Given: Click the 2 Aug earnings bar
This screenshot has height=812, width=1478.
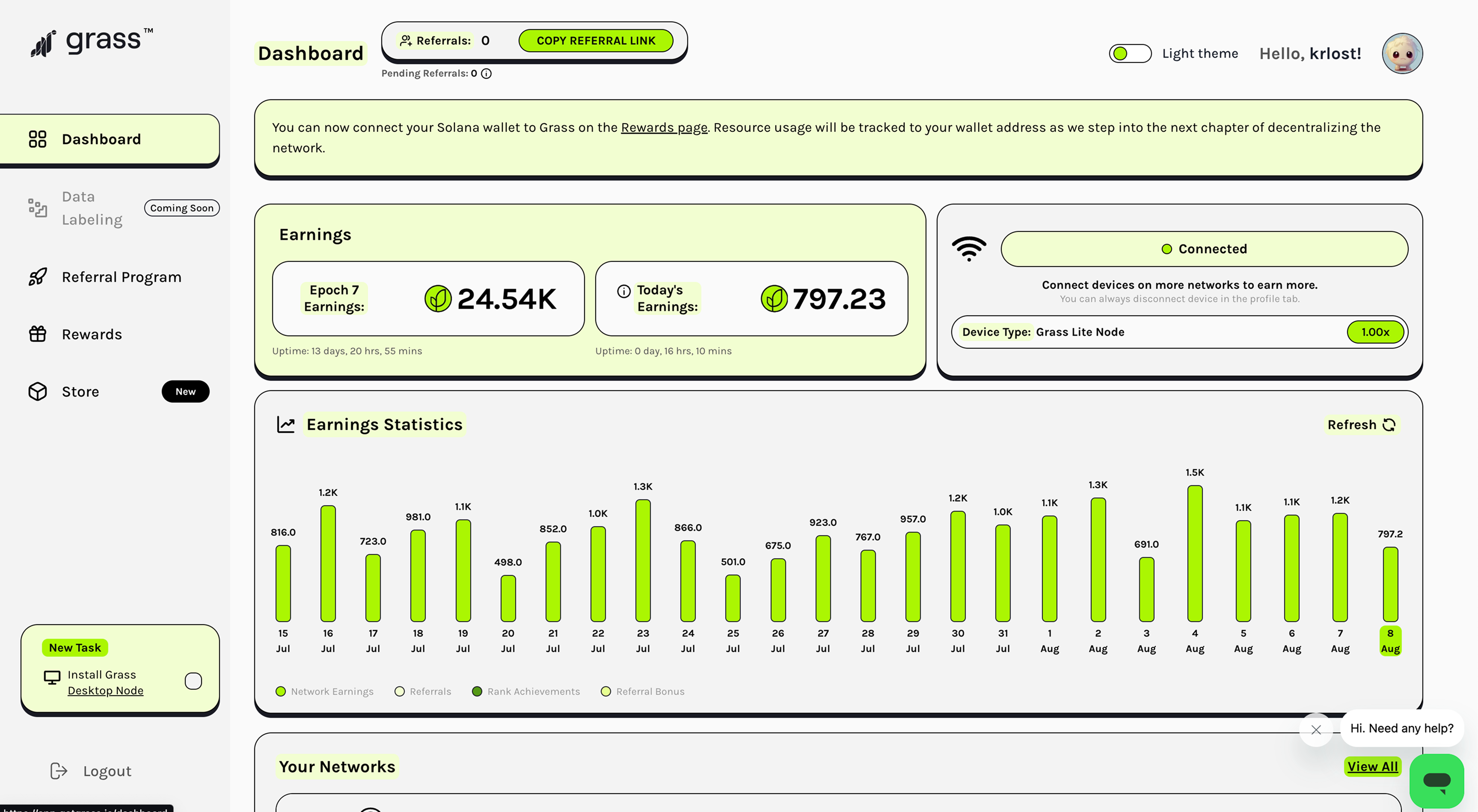Looking at the screenshot, I should tap(1098, 560).
